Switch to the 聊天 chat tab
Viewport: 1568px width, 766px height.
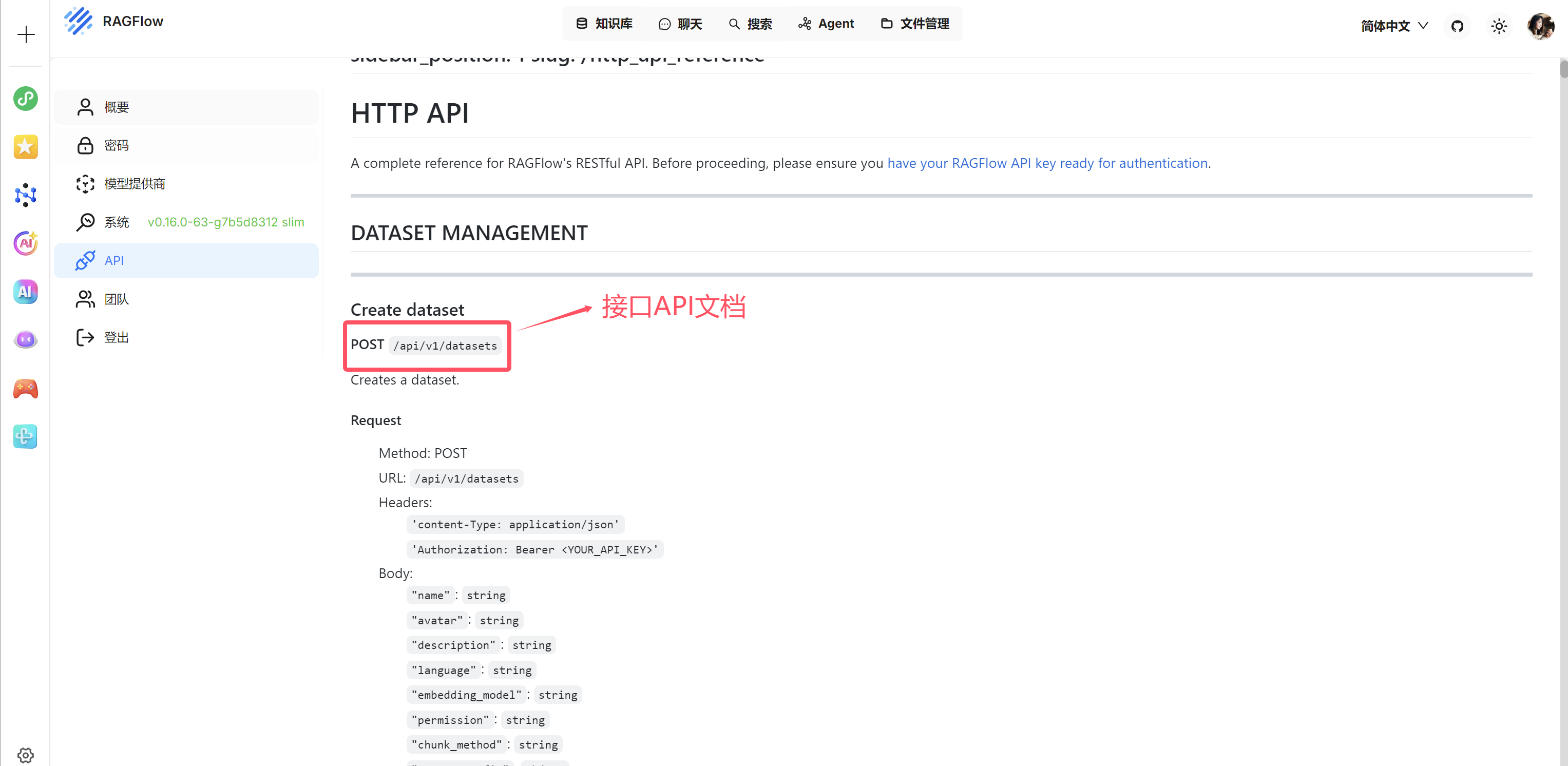tap(680, 24)
